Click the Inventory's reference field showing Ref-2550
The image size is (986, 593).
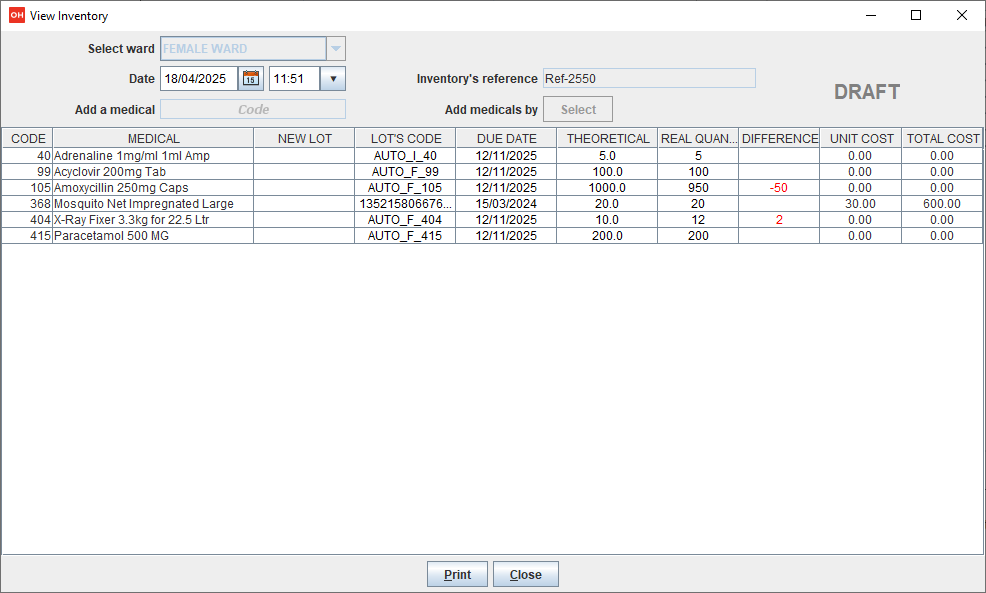(649, 78)
